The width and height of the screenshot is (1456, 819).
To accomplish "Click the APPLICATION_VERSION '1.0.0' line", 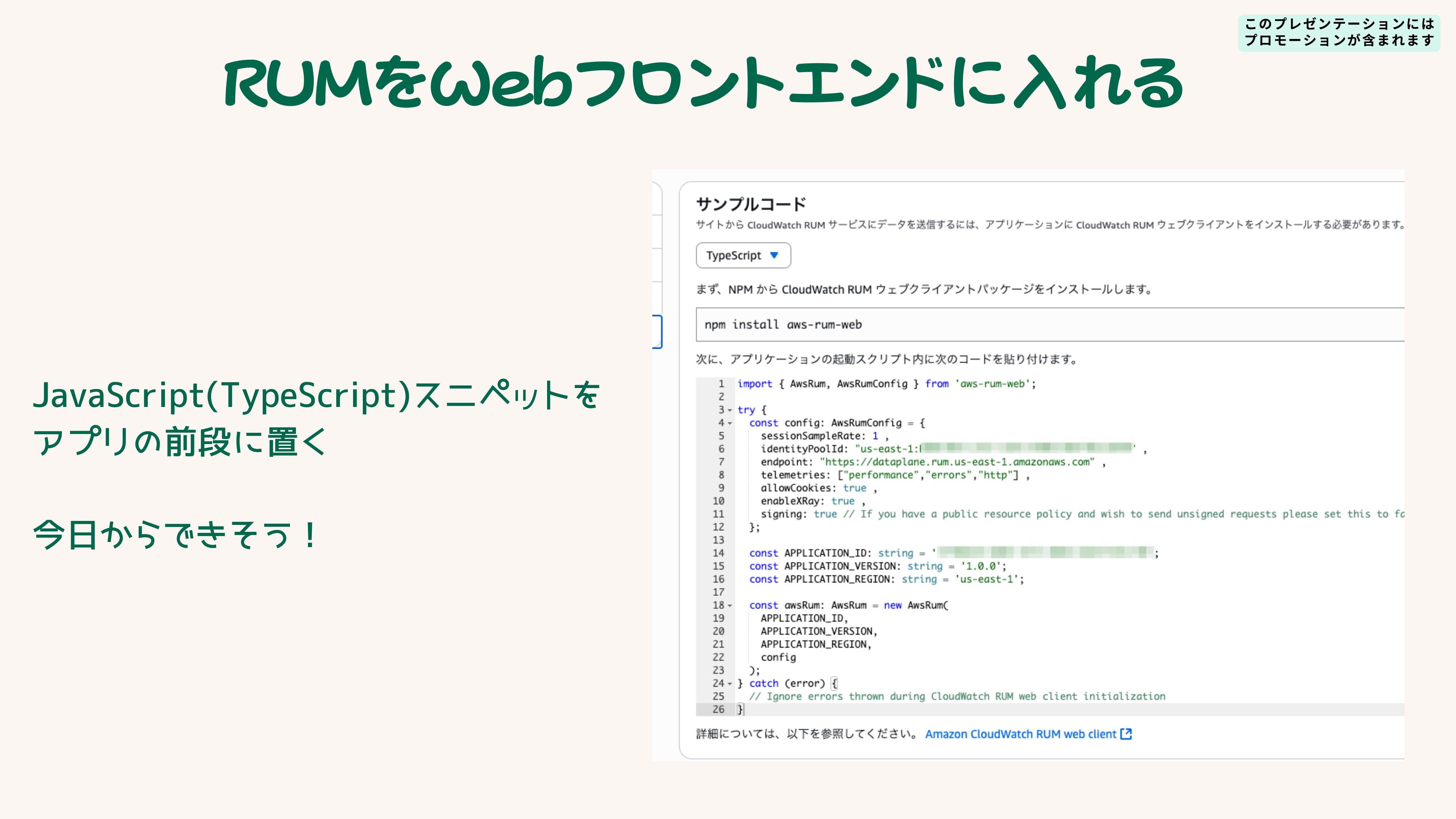I will pyautogui.click(x=877, y=566).
